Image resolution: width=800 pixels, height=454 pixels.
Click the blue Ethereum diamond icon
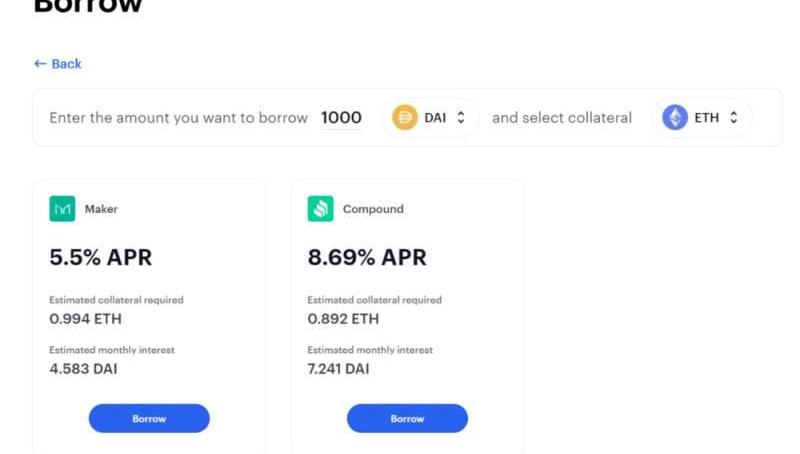pyautogui.click(x=674, y=117)
